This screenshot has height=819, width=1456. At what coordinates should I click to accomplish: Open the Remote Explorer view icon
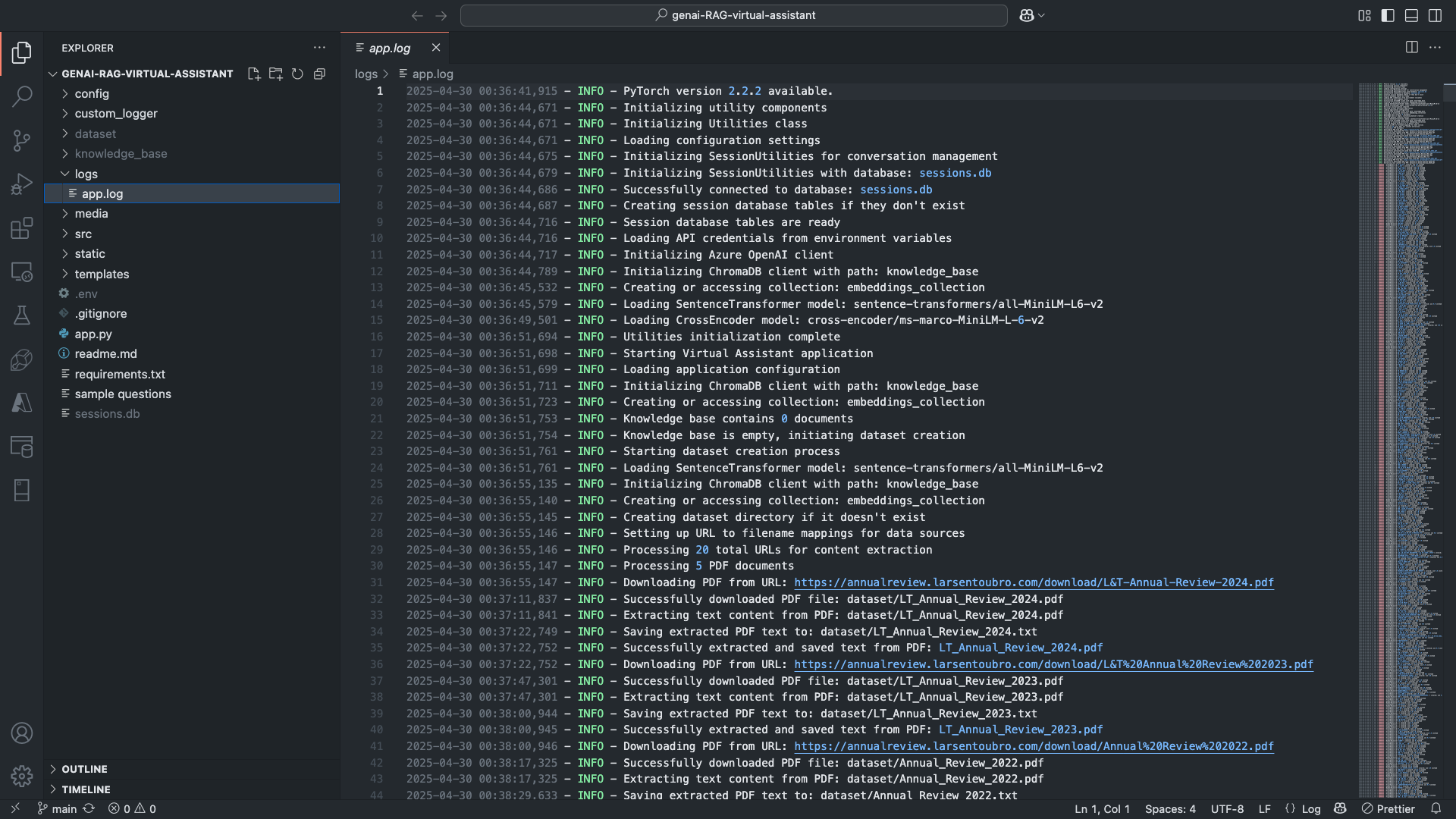22,271
